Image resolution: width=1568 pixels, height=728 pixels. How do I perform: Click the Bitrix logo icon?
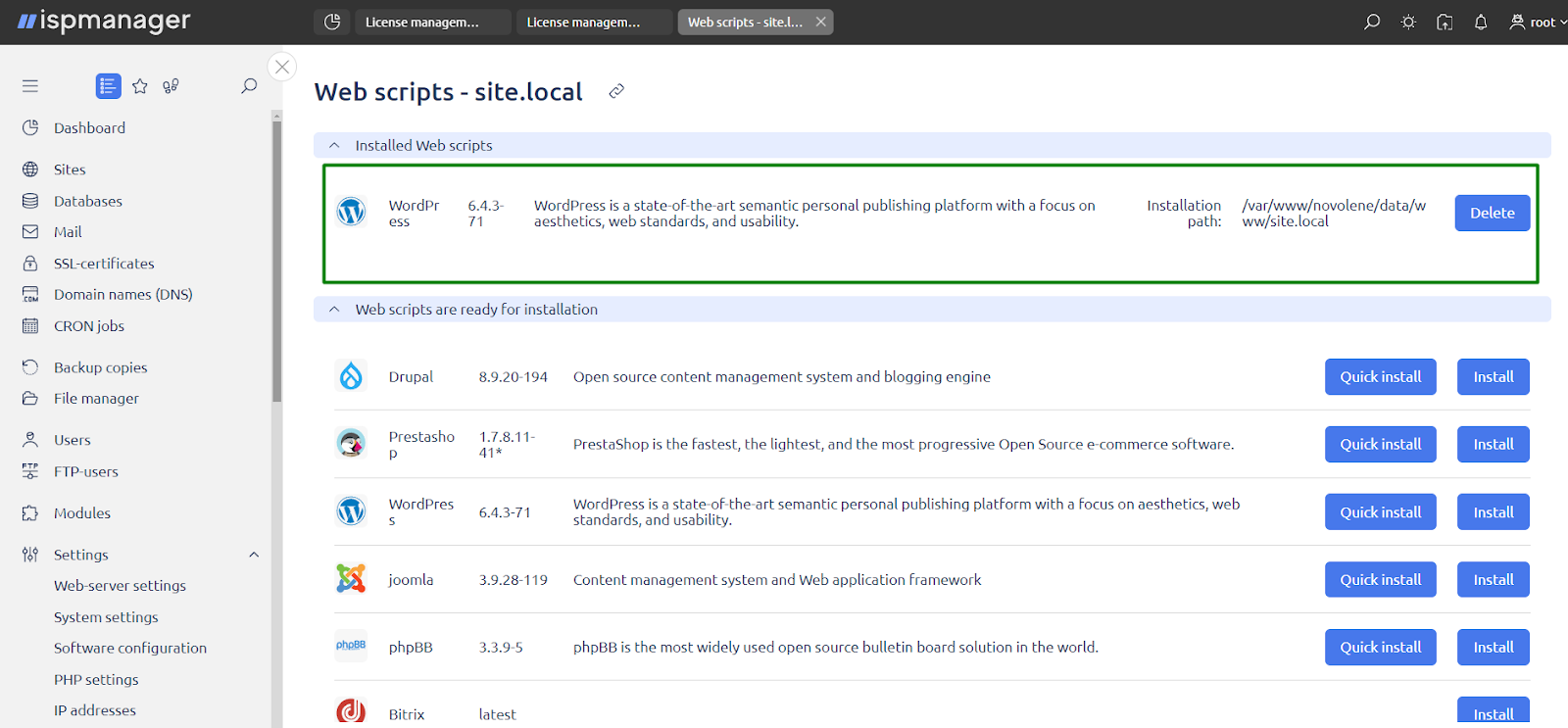(x=351, y=712)
